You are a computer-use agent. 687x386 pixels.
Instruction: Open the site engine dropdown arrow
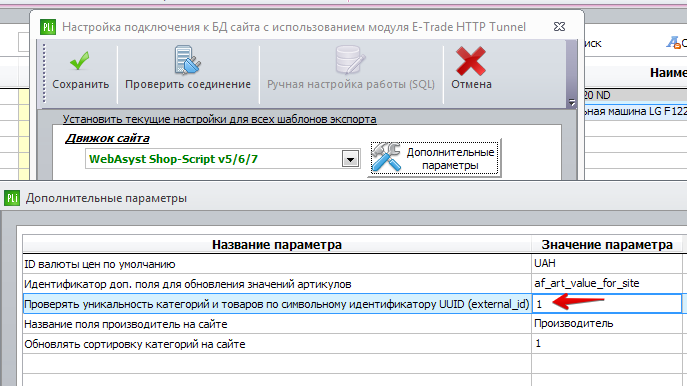pos(350,159)
